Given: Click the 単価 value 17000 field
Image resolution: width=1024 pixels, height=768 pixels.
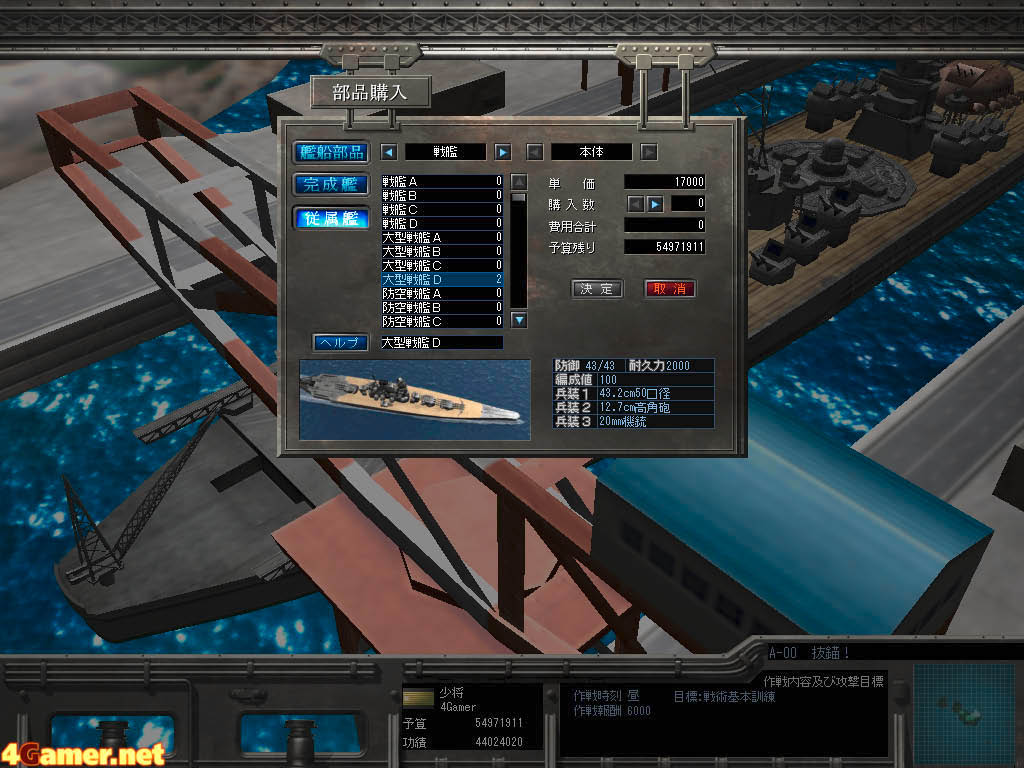Looking at the screenshot, I should pos(665,182).
